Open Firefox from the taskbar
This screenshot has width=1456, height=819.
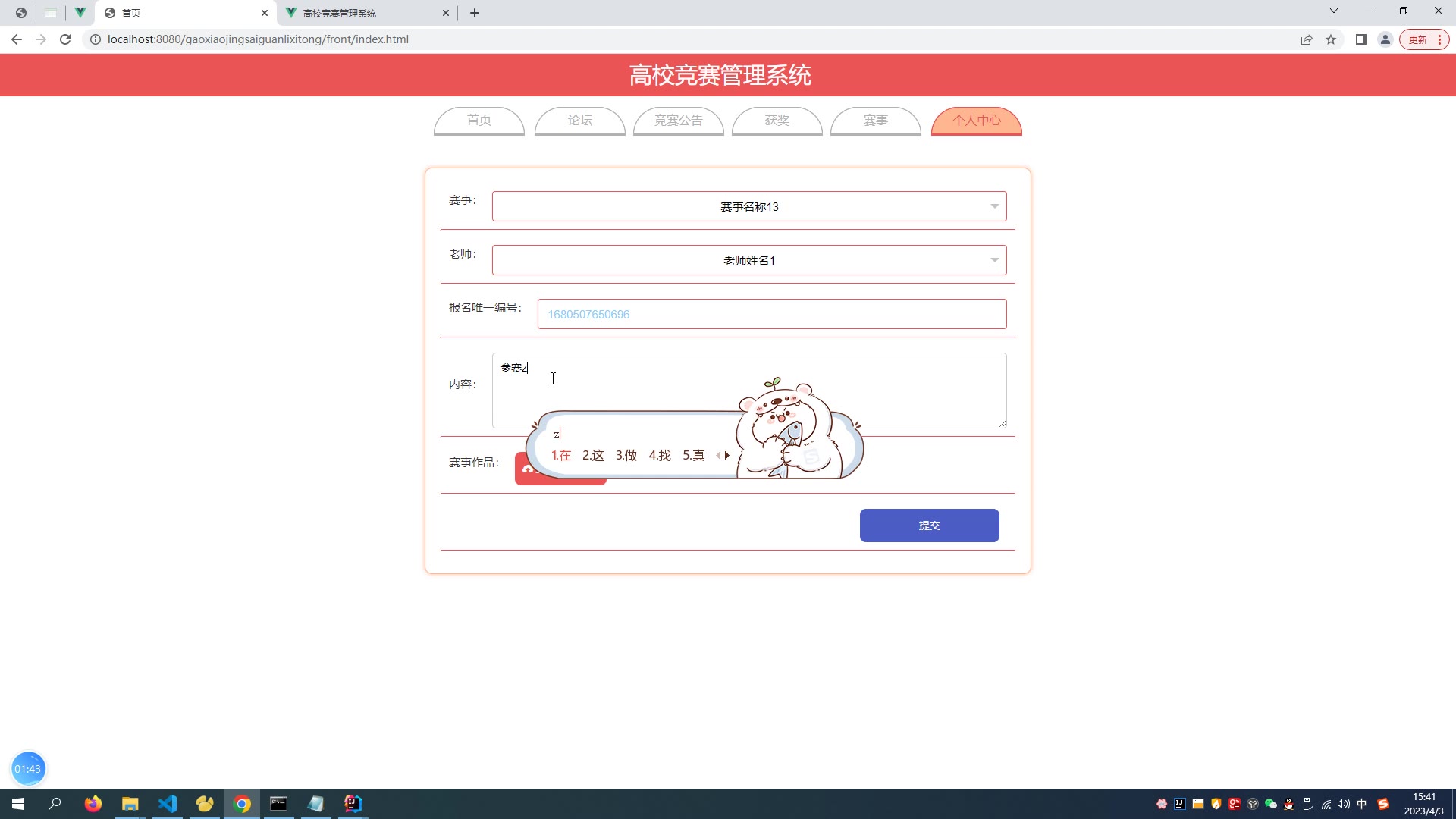(x=93, y=804)
